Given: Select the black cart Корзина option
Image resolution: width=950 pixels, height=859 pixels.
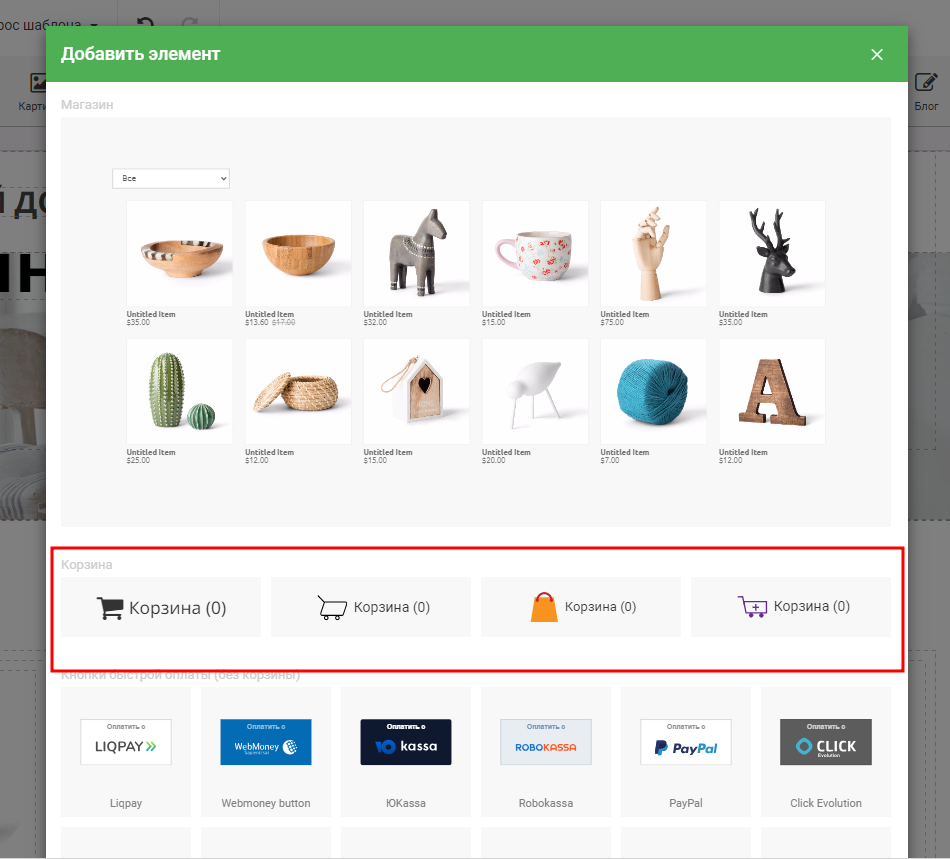Looking at the screenshot, I should 161,607.
